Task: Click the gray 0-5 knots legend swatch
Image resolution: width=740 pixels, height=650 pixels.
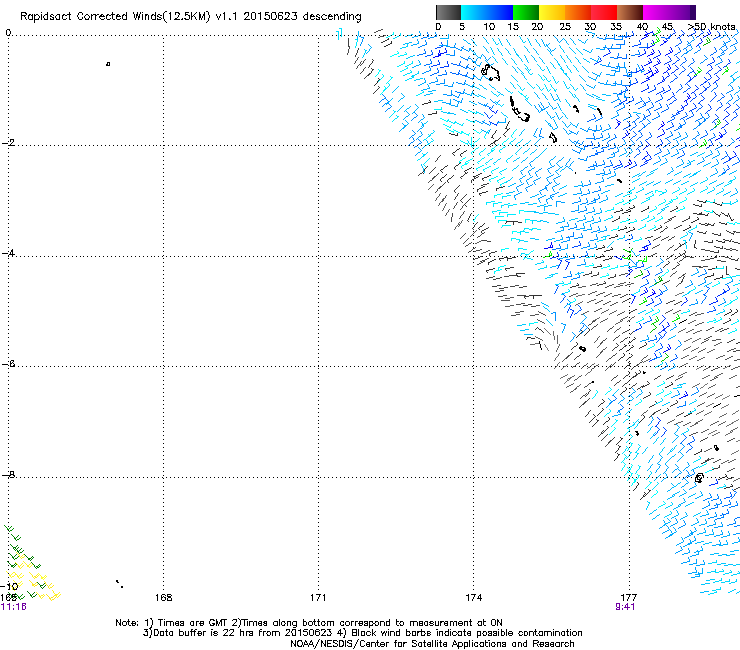Action: pos(448,12)
